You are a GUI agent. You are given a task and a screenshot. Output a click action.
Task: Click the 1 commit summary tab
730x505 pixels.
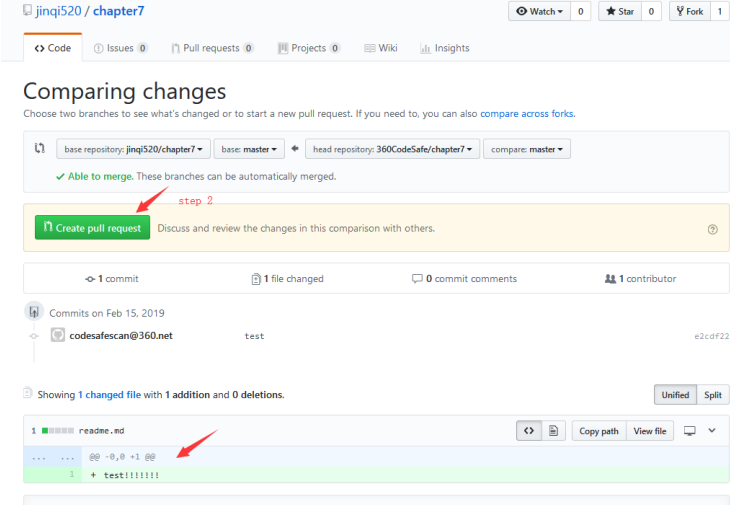pyautogui.click(x=112, y=279)
